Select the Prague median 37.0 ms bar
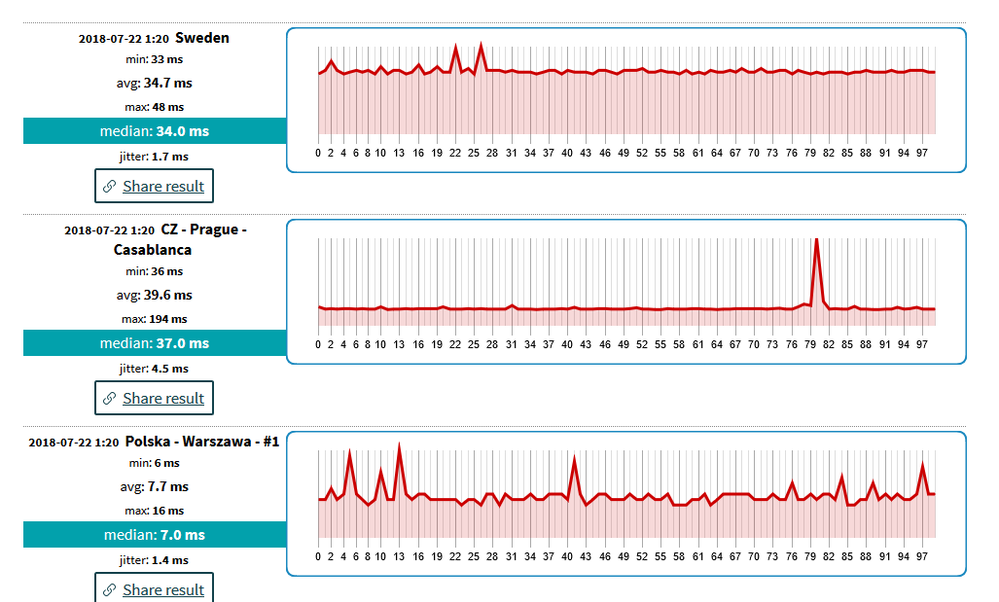Image resolution: width=999 pixels, height=602 pixels. [x=155, y=343]
